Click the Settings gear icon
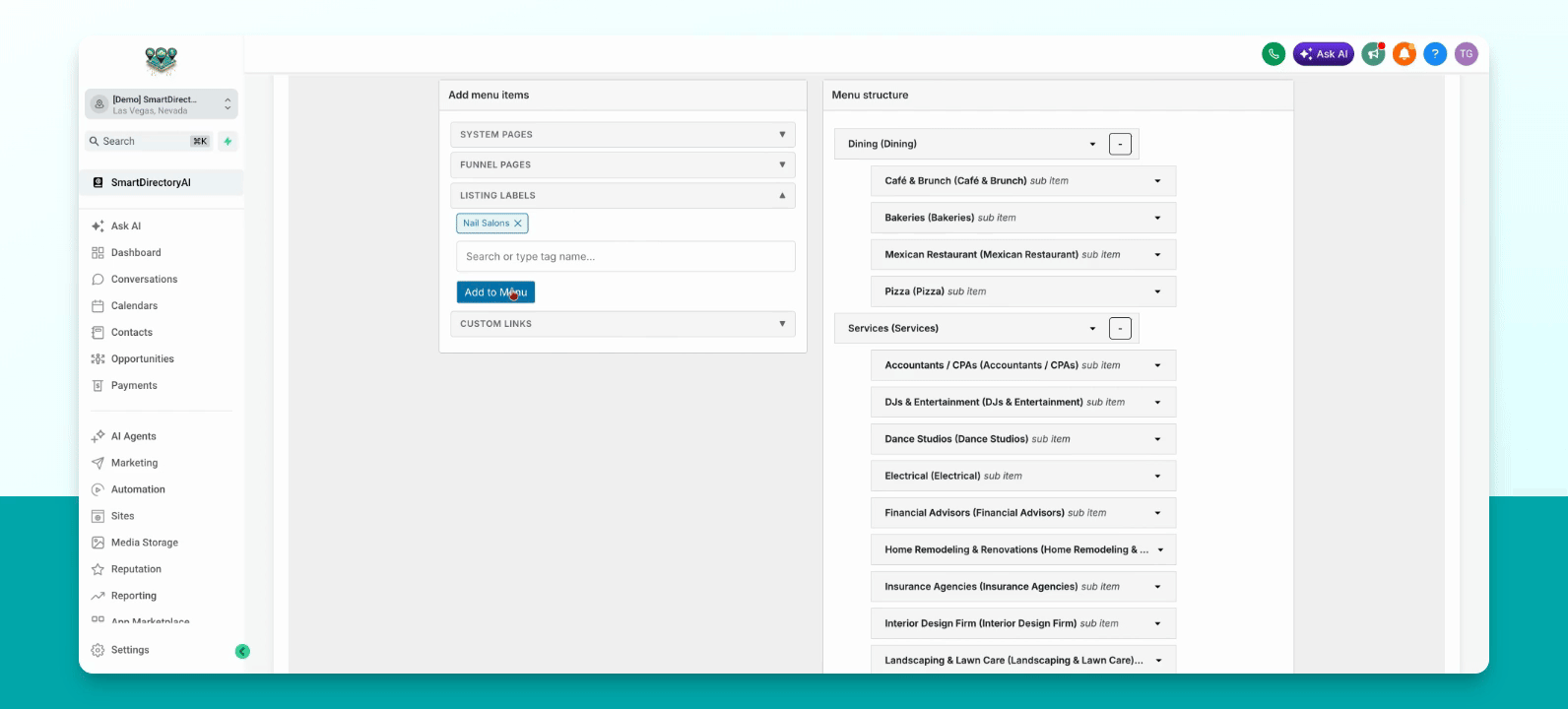The width and height of the screenshot is (1568, 709). [x=98, y=650]
